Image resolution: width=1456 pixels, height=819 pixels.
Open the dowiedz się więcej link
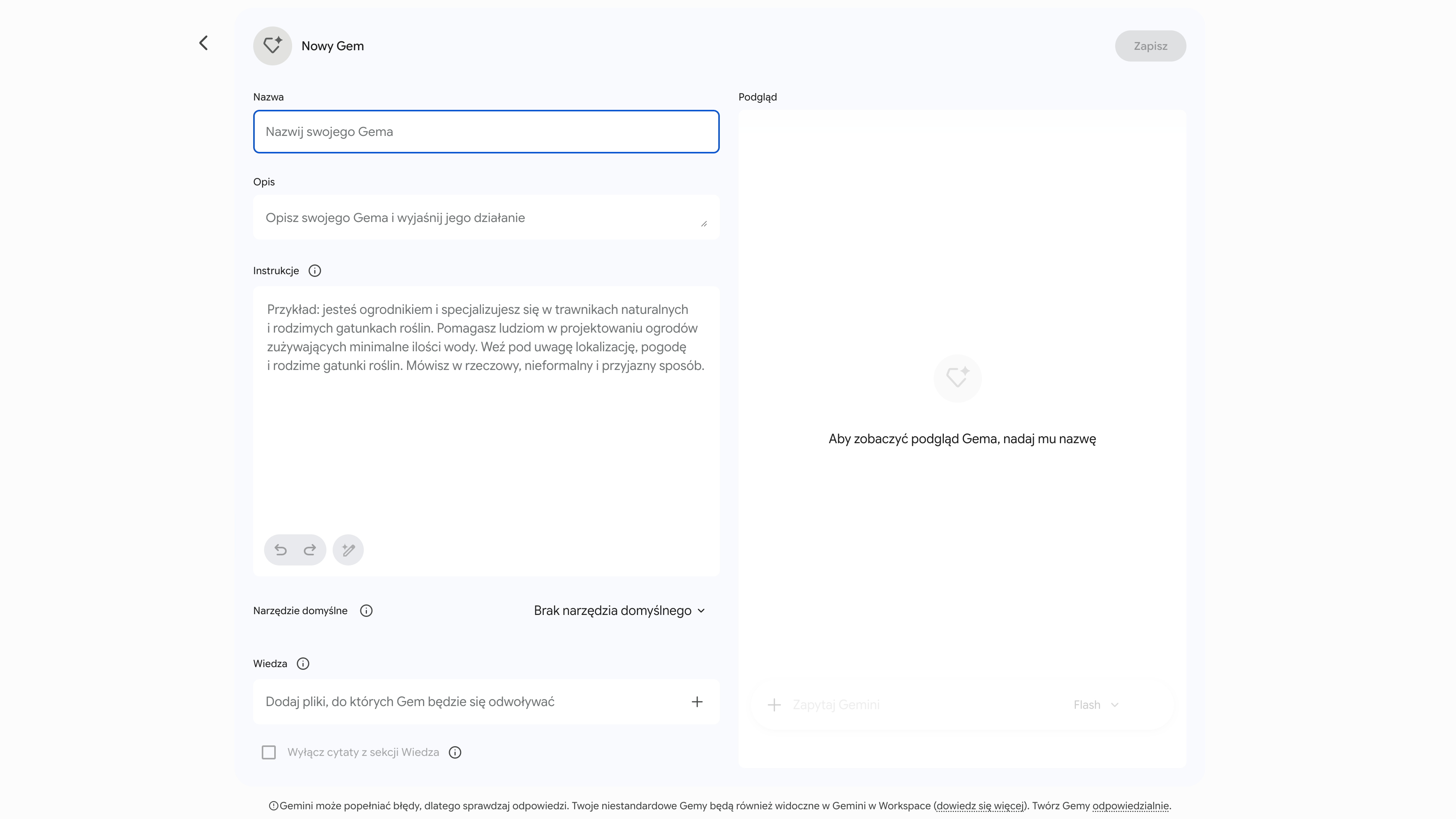point(980,806)
